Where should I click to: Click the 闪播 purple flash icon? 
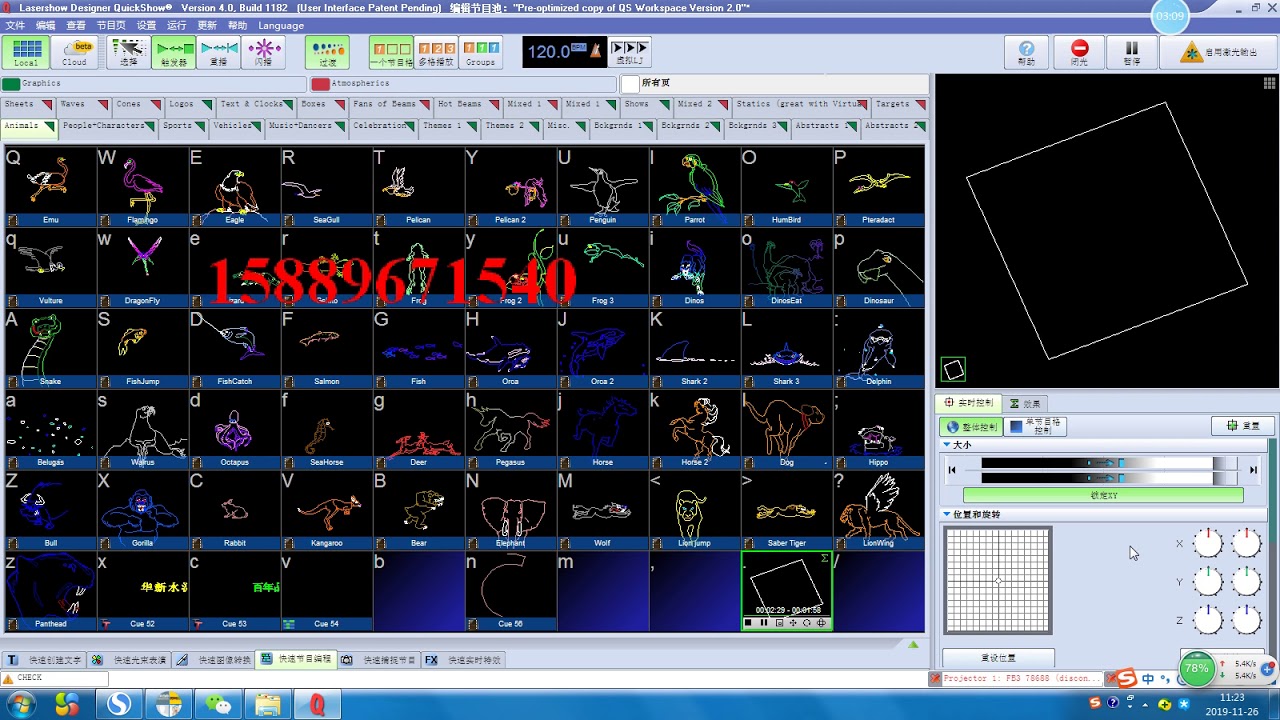263,52
